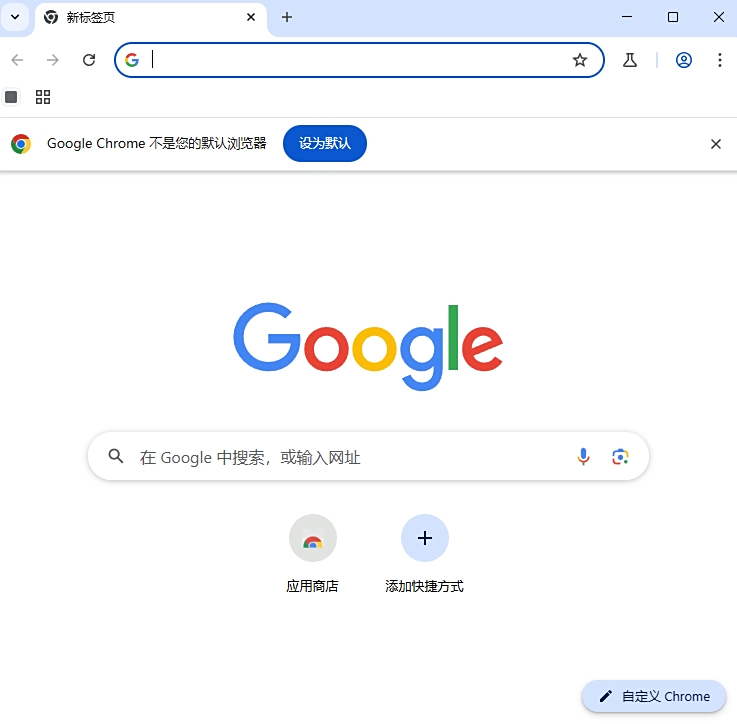Open the profile avatar icon

pos(683,60)
